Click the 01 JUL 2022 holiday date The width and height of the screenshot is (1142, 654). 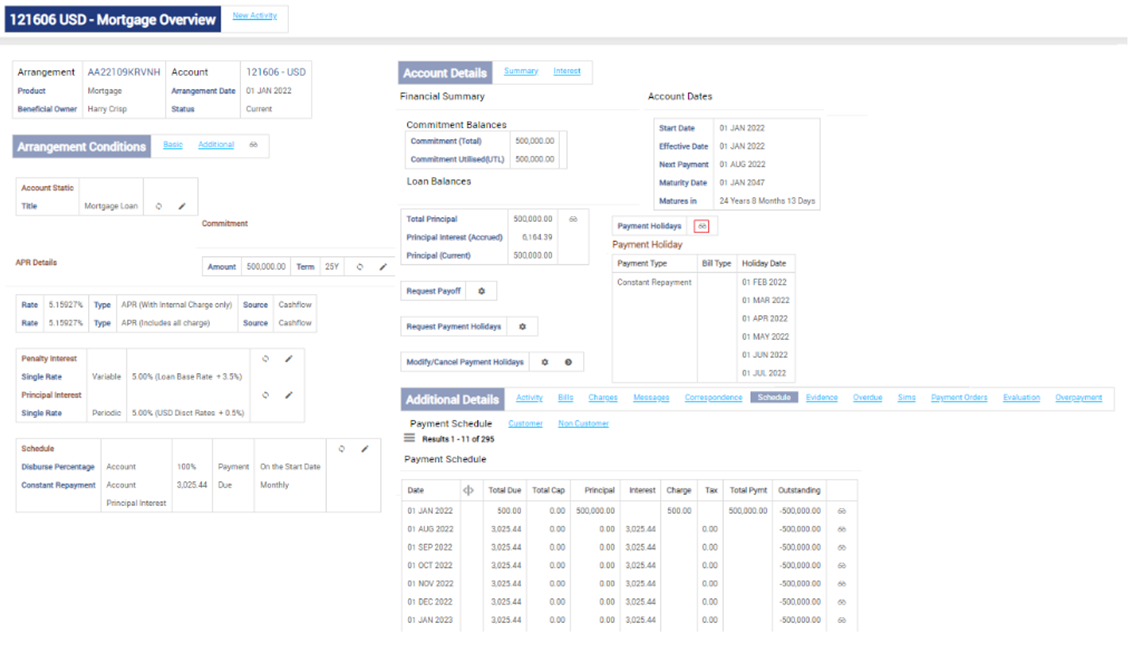point(764,373)
